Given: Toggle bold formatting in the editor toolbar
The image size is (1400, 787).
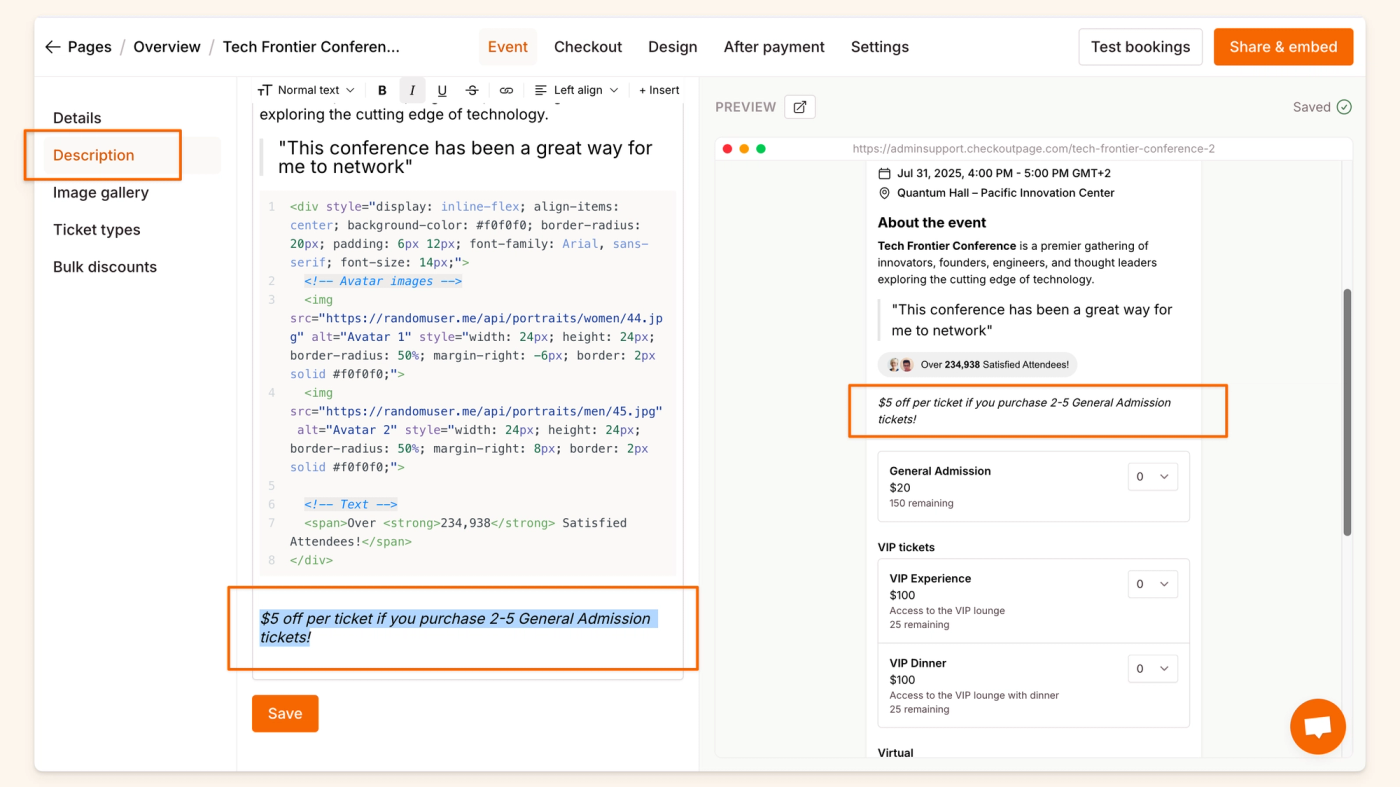Looking at the screenshot, I should click(382, 90).
